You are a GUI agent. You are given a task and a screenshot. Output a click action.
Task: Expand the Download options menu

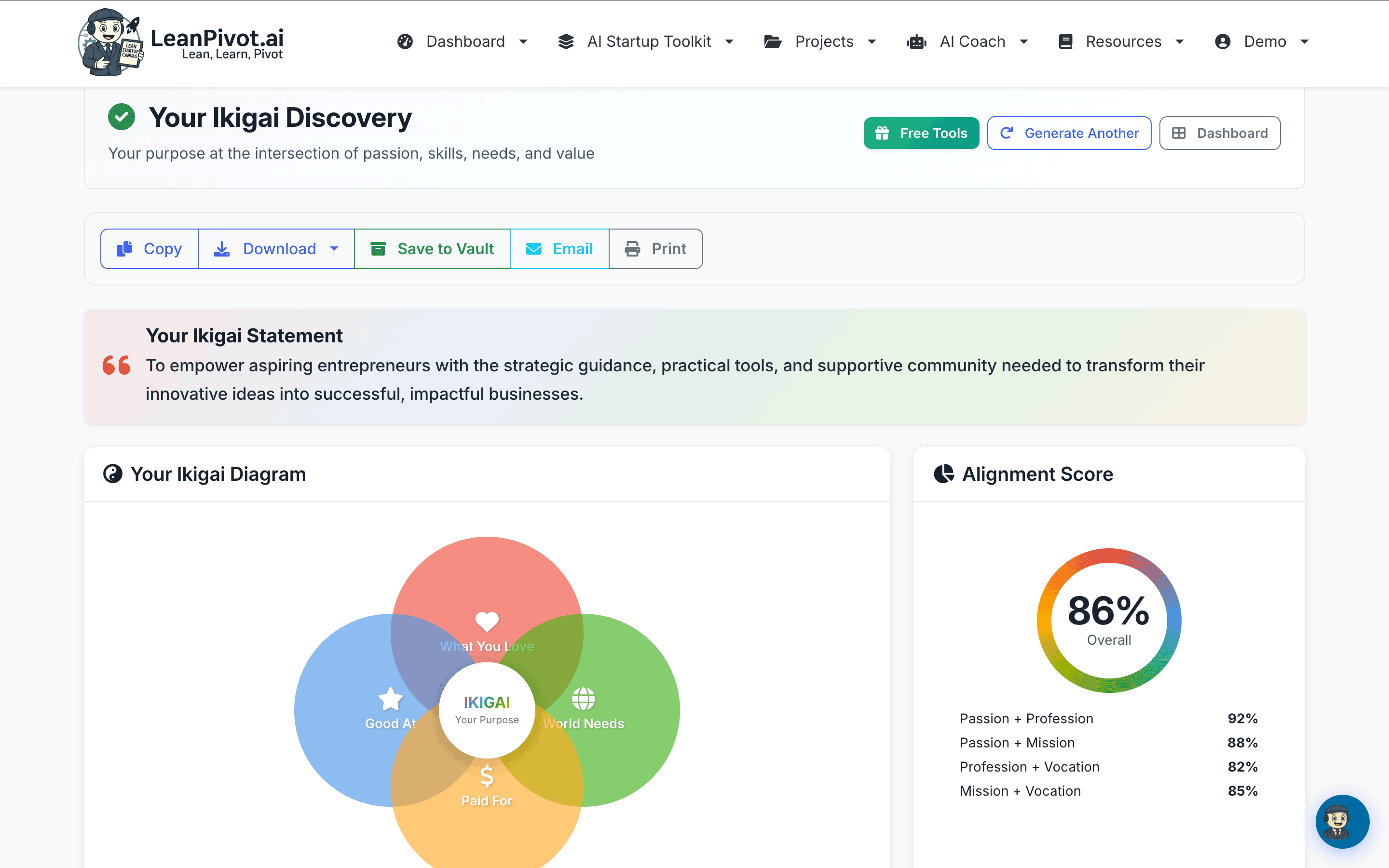[335, 248]
